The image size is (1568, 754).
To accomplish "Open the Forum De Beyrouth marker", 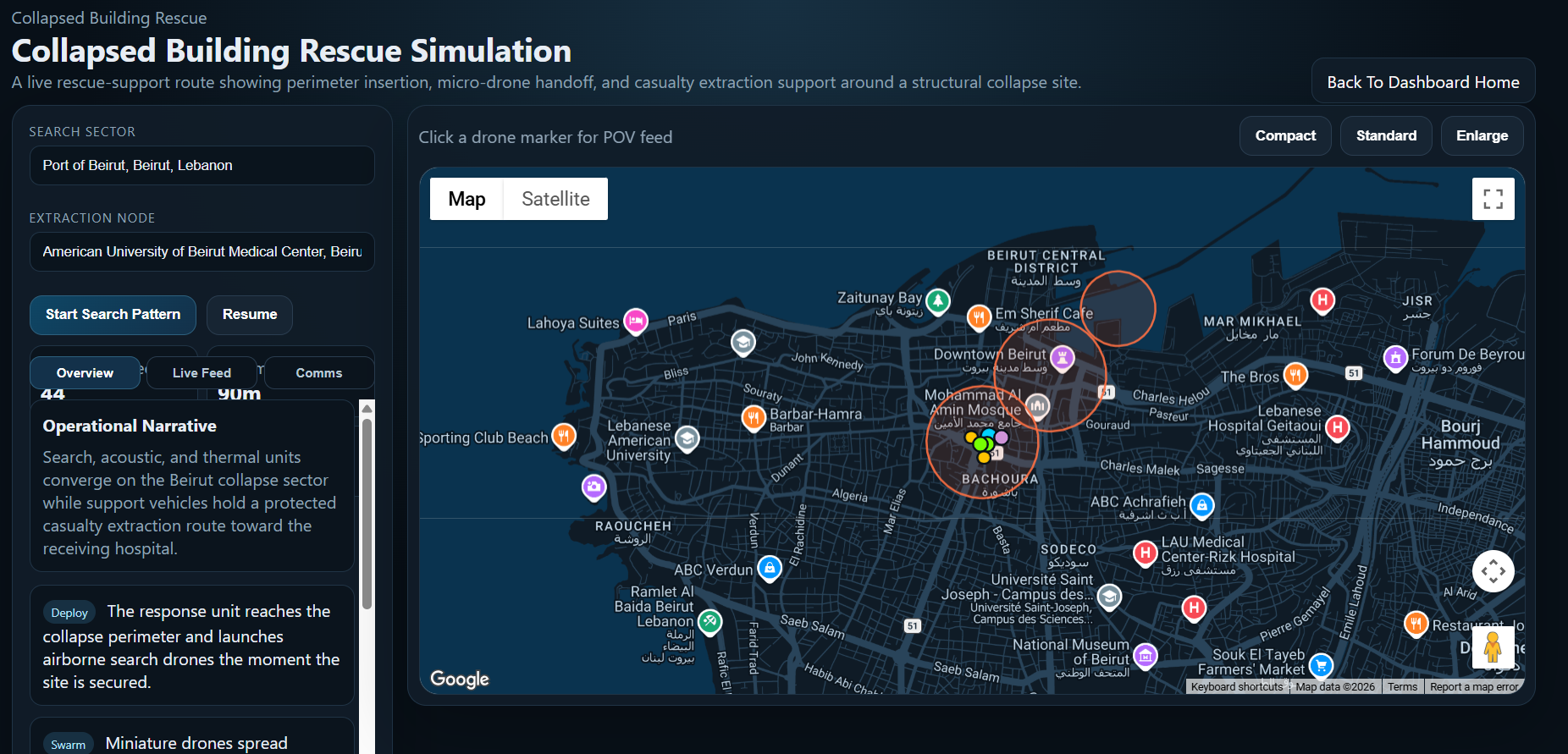I will 1395,358.
